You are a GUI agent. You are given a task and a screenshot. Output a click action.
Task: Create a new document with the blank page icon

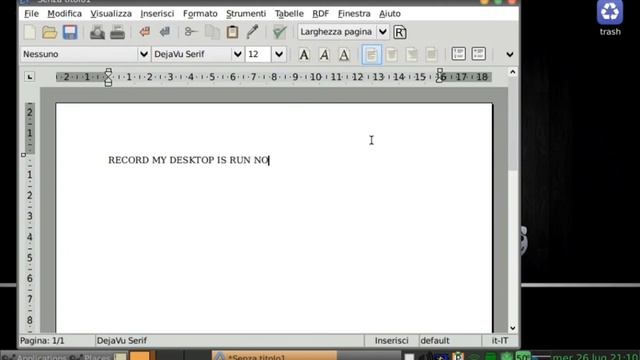30,32
